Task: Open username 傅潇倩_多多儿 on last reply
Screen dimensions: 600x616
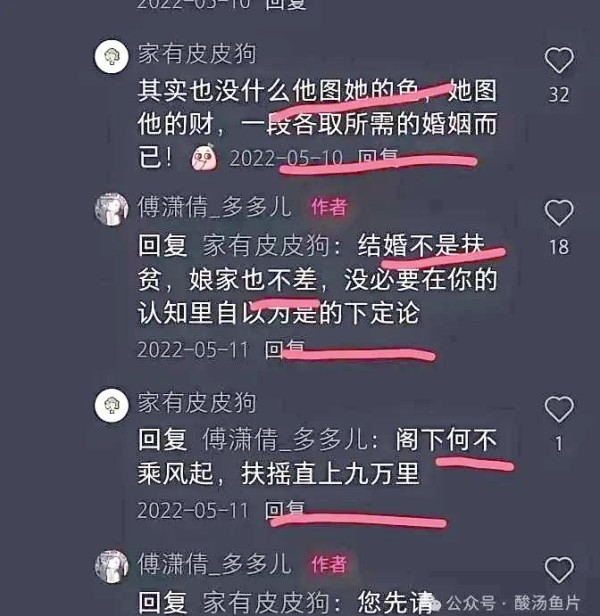Action: pos(215,564)
